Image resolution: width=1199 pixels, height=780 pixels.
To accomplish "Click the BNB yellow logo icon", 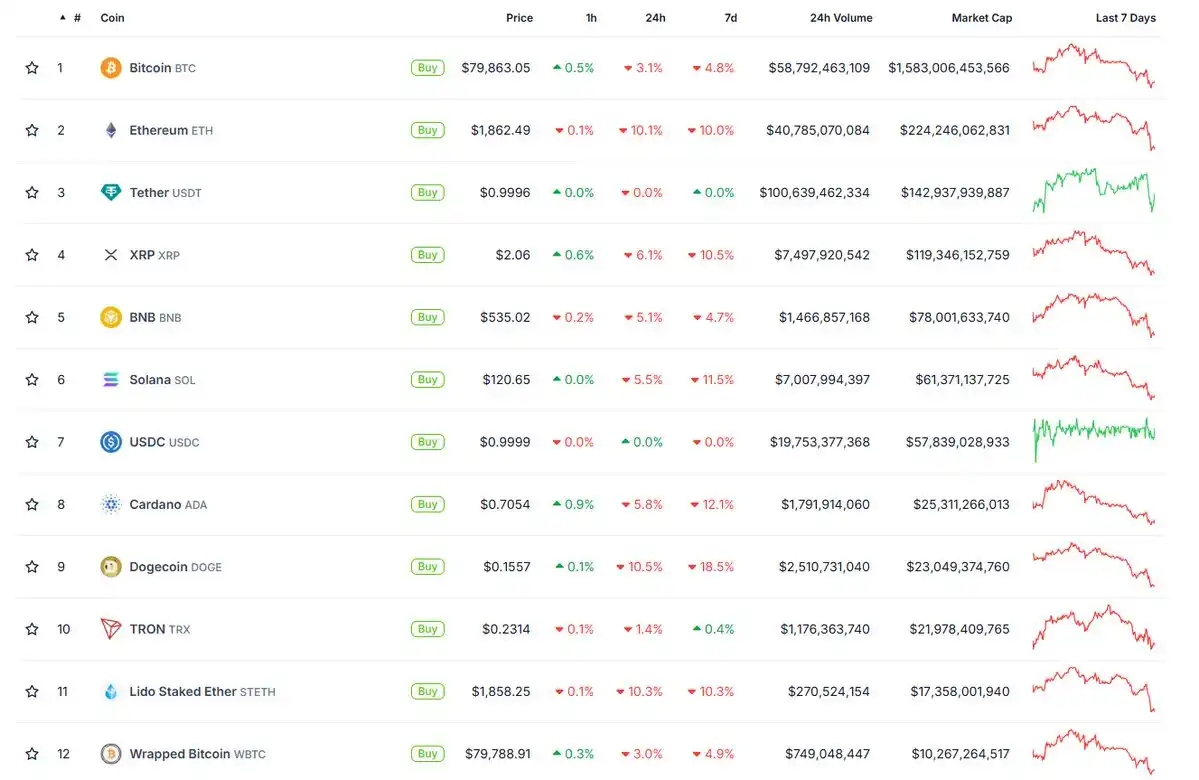I will pos(111,317).
